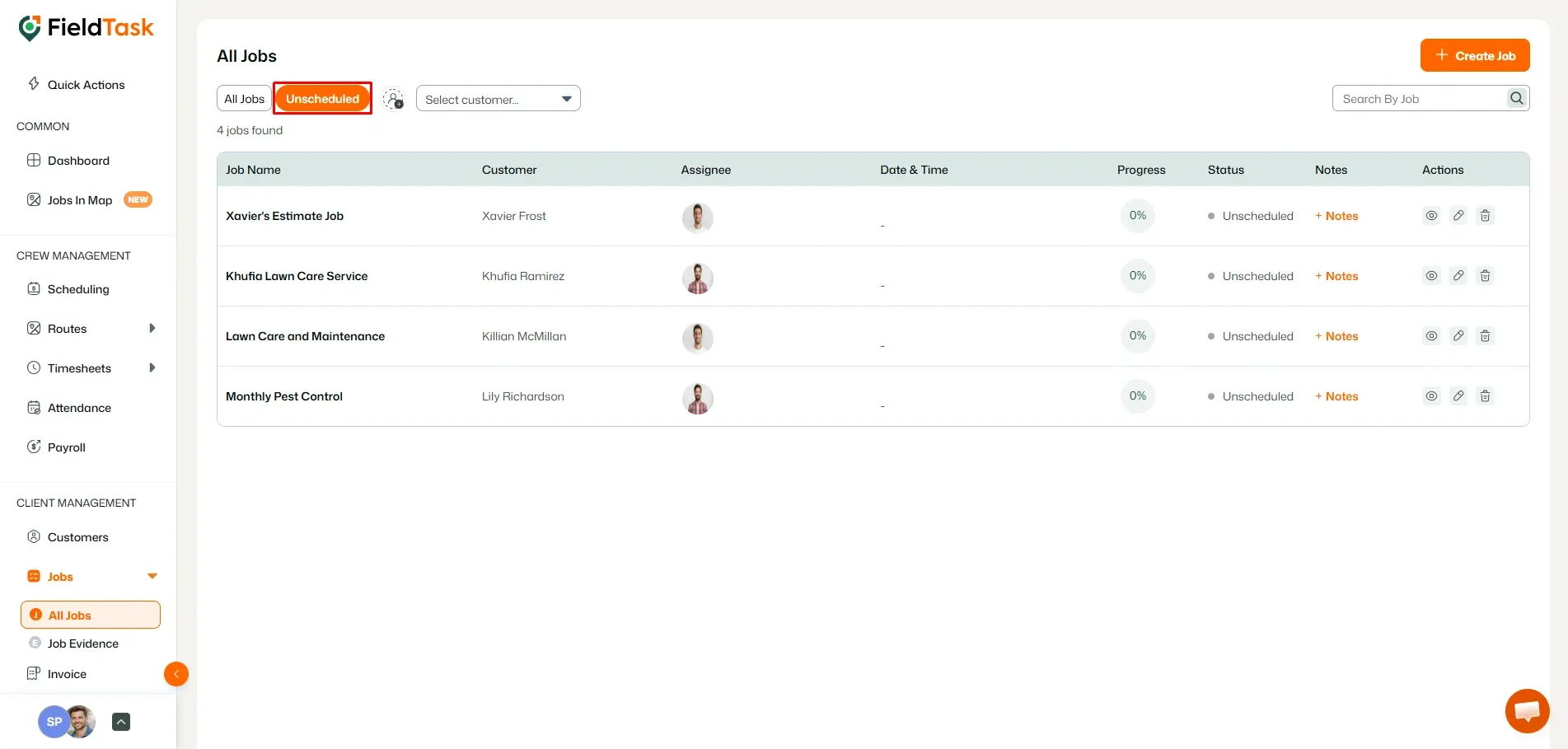Open Attendance page
The width and height of the screenshot is (1568, 749).
69,408
